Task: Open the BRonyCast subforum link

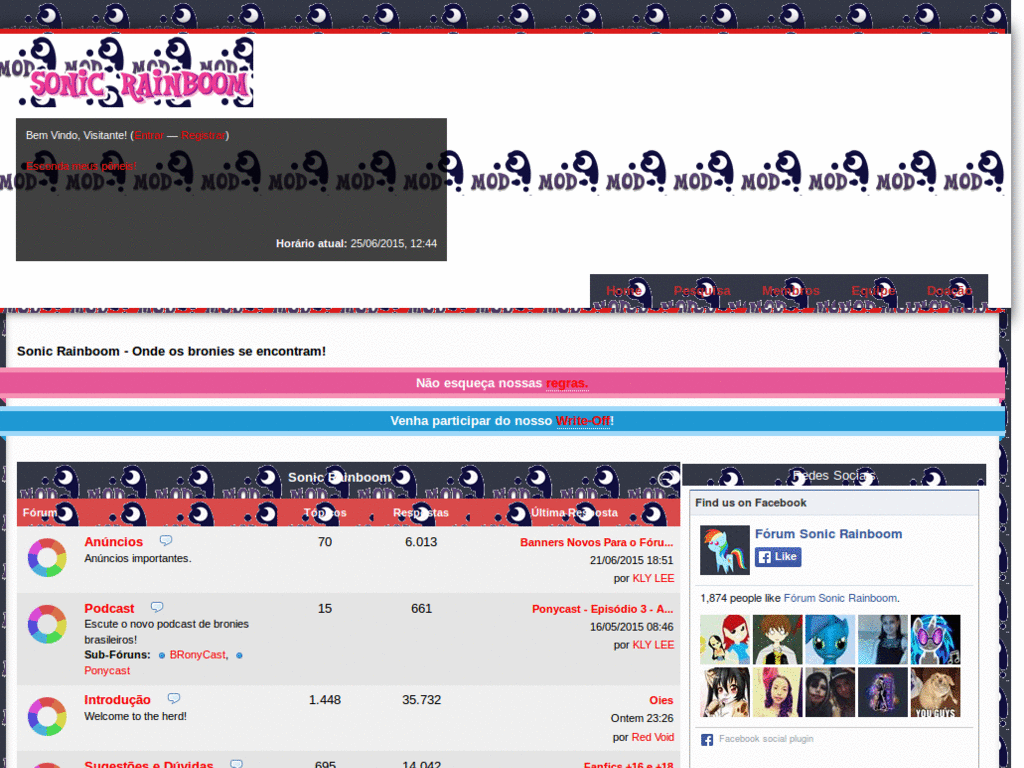Action: [x=197, y=655]
